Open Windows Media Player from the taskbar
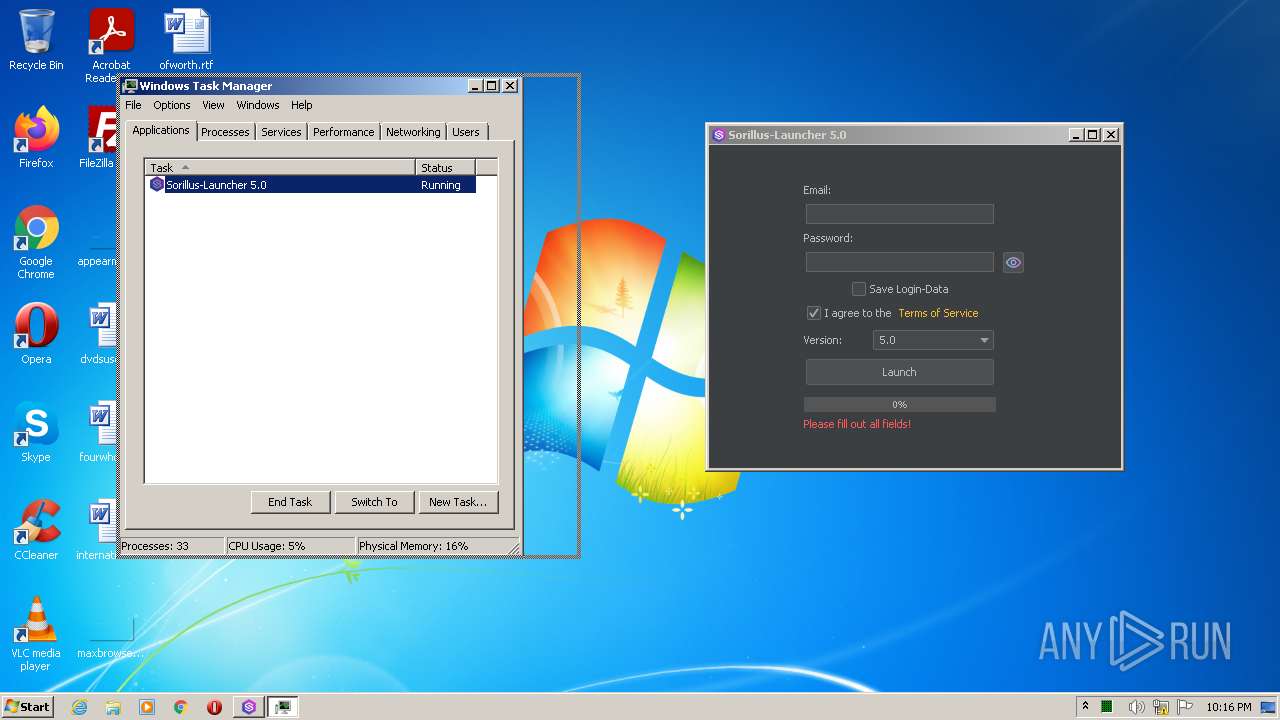This screenshot has width=1280, height=720. pyautogui.click(x=147, y=707)
